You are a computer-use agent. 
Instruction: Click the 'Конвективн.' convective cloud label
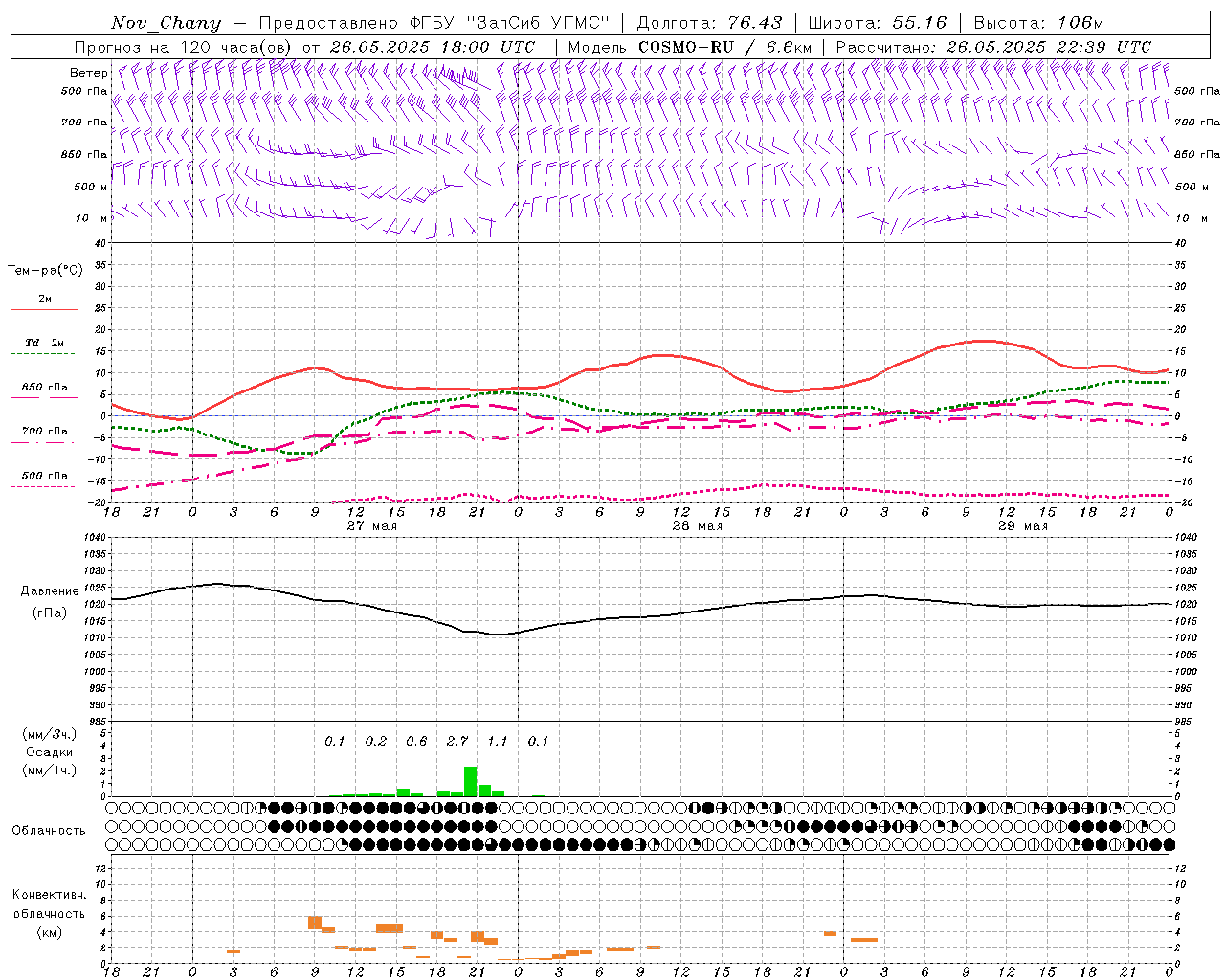pyautogui.click(x=49, y=895)
